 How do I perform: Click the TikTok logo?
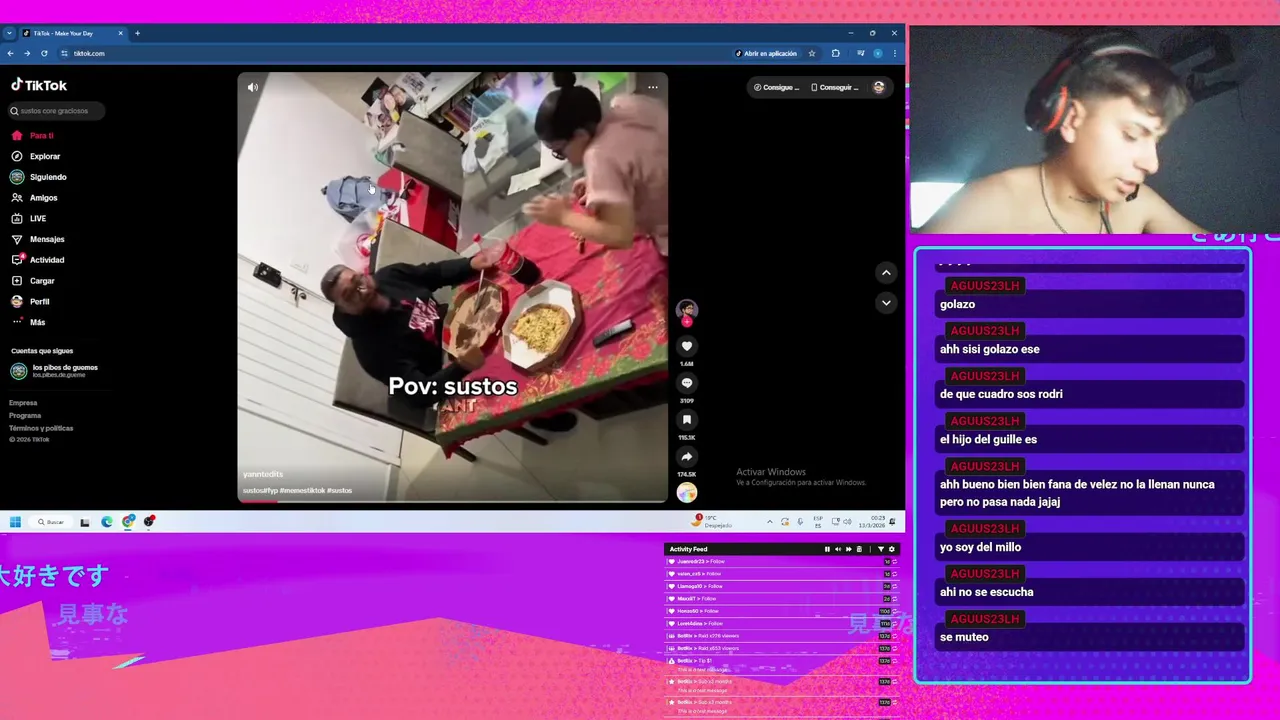click(39, 86)
